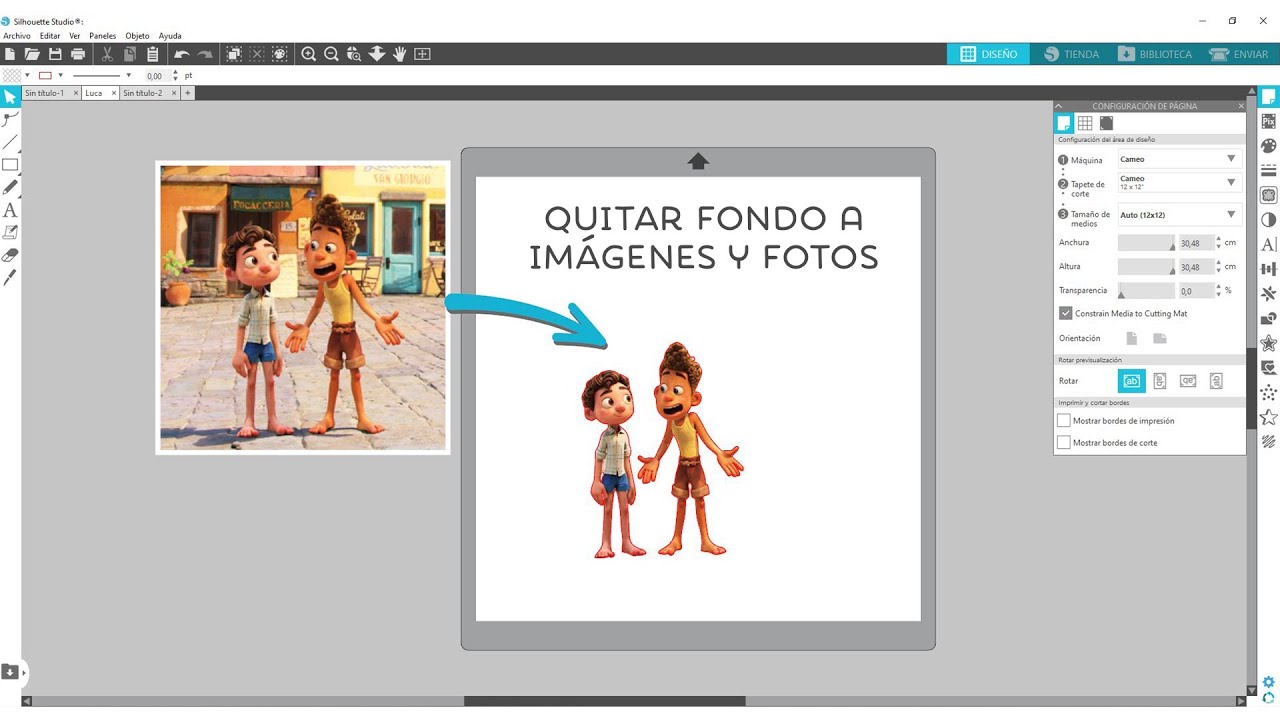The width and height of the screenshot is (1280, 720).
Task: Open the Trace panel icon
Action: [1268, 195]
